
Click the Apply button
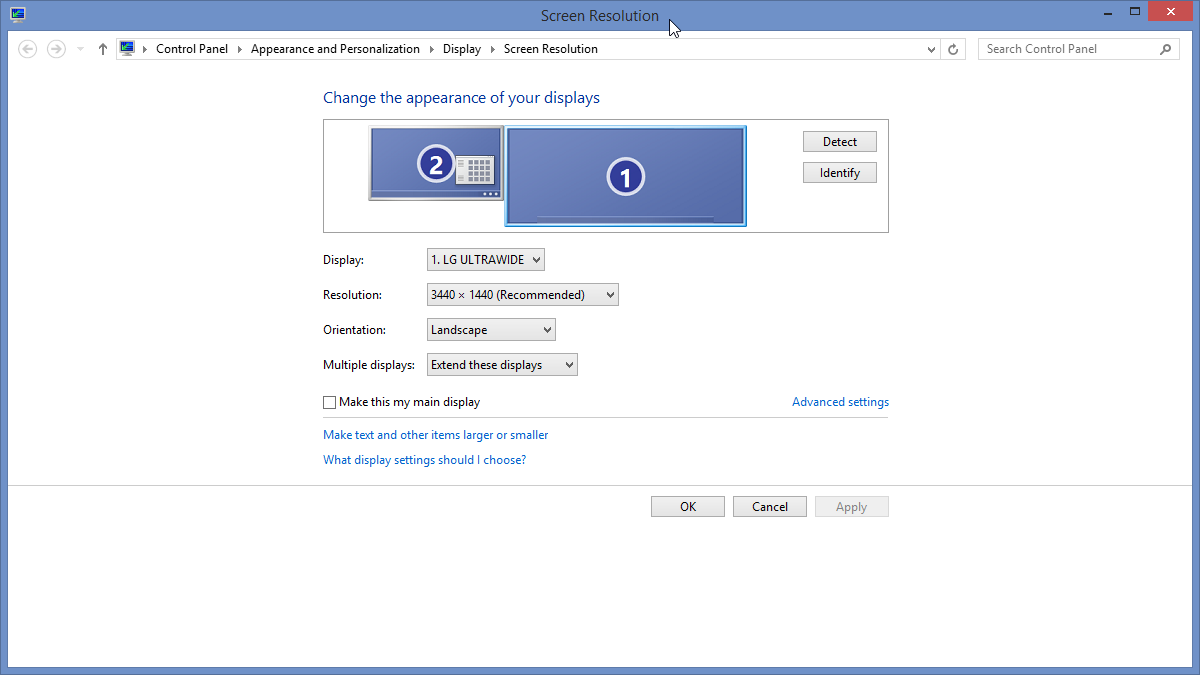852,507
